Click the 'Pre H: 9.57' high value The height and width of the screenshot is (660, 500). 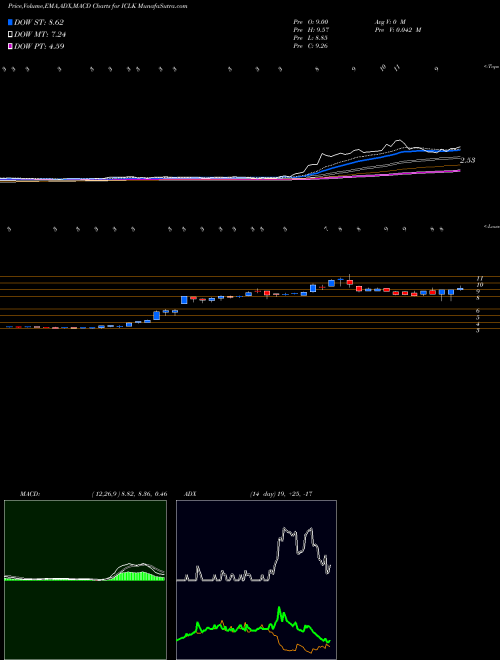pyautogui.click(x=311, y=30)
